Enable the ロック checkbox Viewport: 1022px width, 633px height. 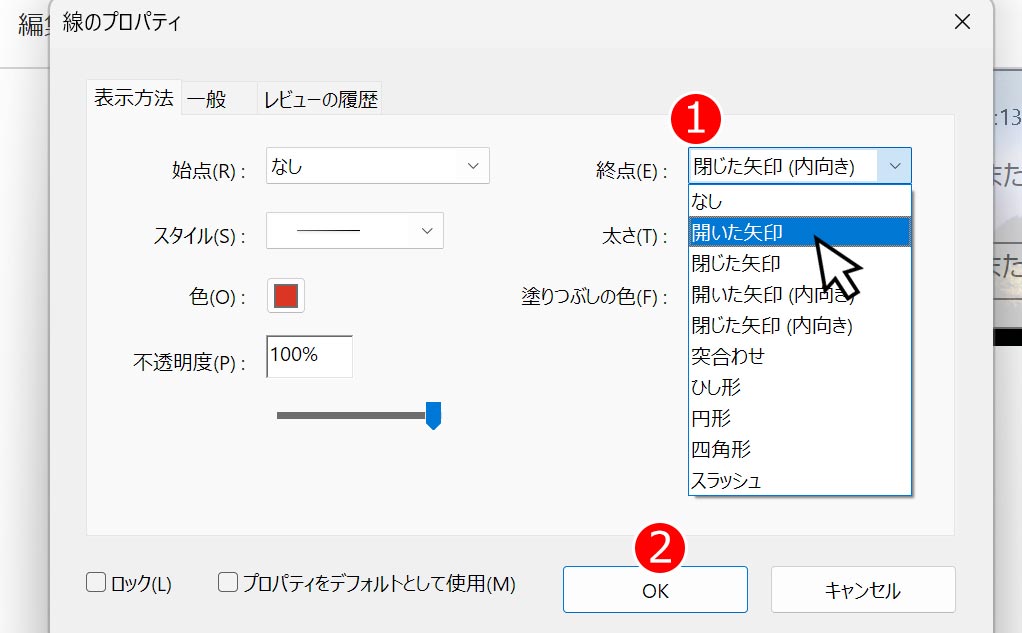click(x=96, y=583)
